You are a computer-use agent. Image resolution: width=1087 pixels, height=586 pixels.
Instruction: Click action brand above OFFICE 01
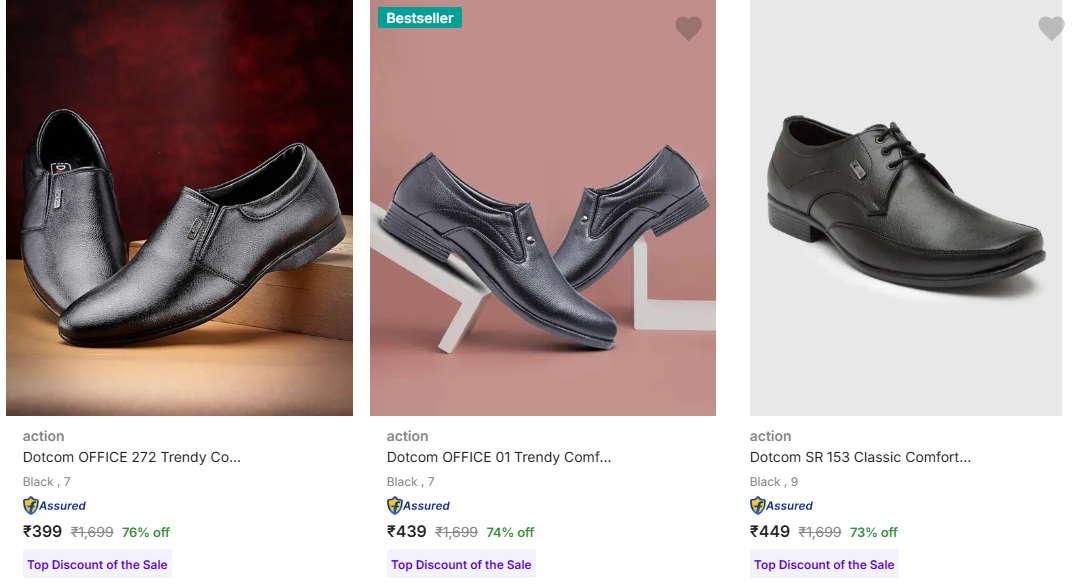(408, 436)
